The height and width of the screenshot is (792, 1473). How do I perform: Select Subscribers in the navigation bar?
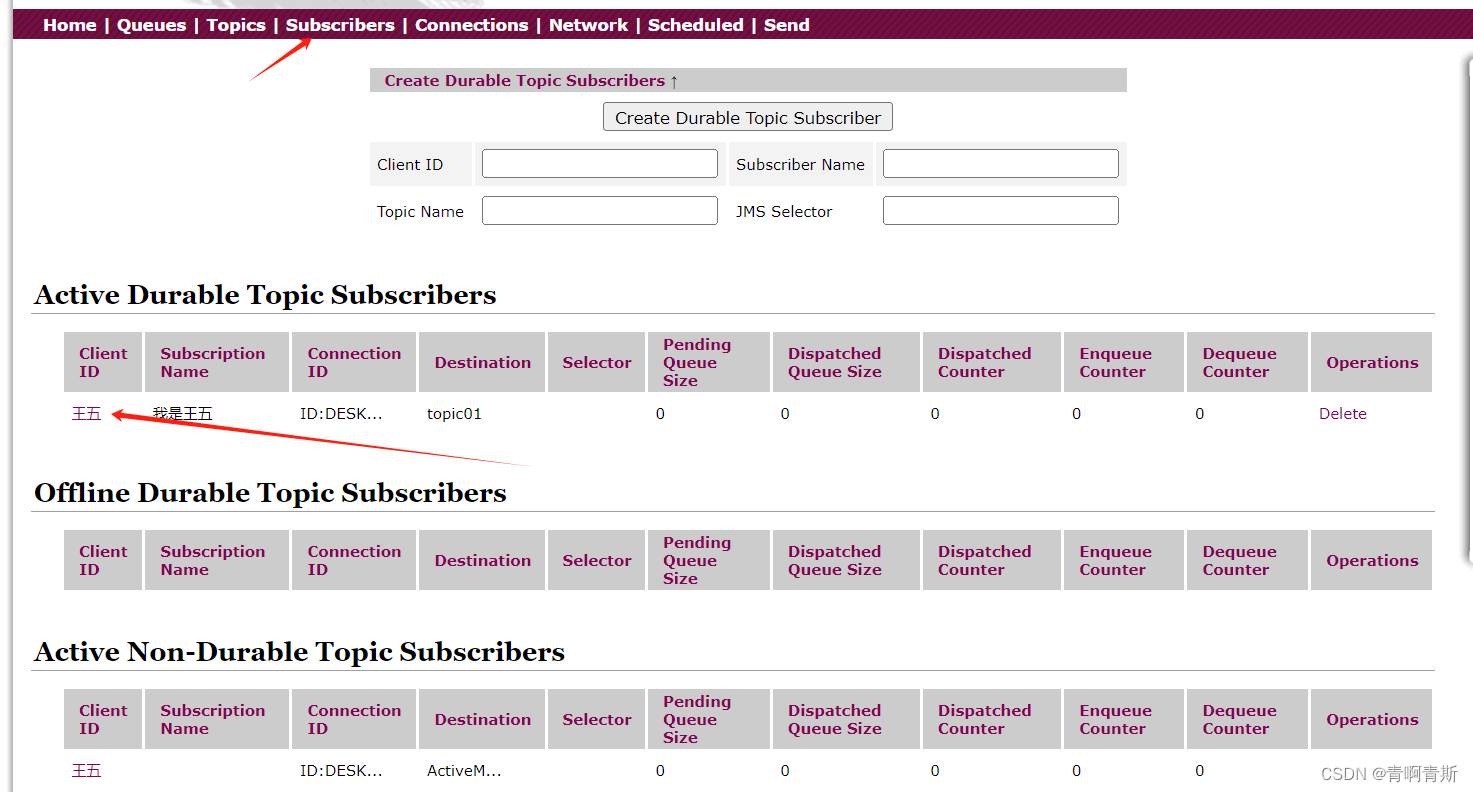point(340,25)
